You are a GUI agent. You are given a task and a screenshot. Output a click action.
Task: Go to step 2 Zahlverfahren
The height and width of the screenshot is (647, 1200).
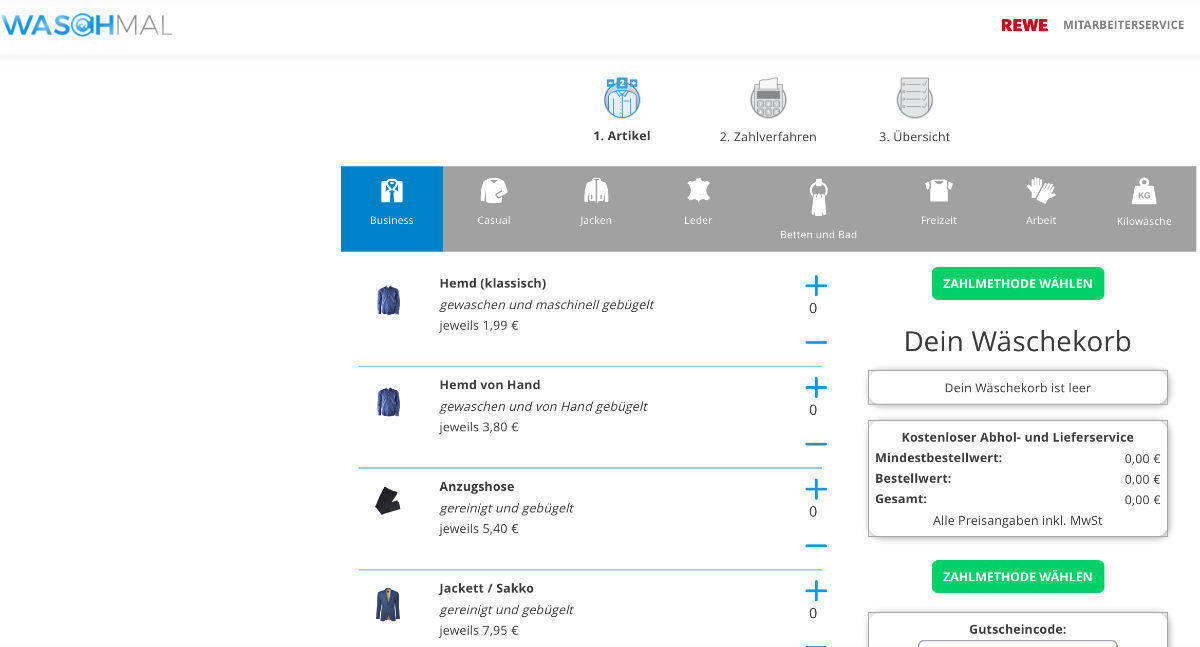pos(768,111)
